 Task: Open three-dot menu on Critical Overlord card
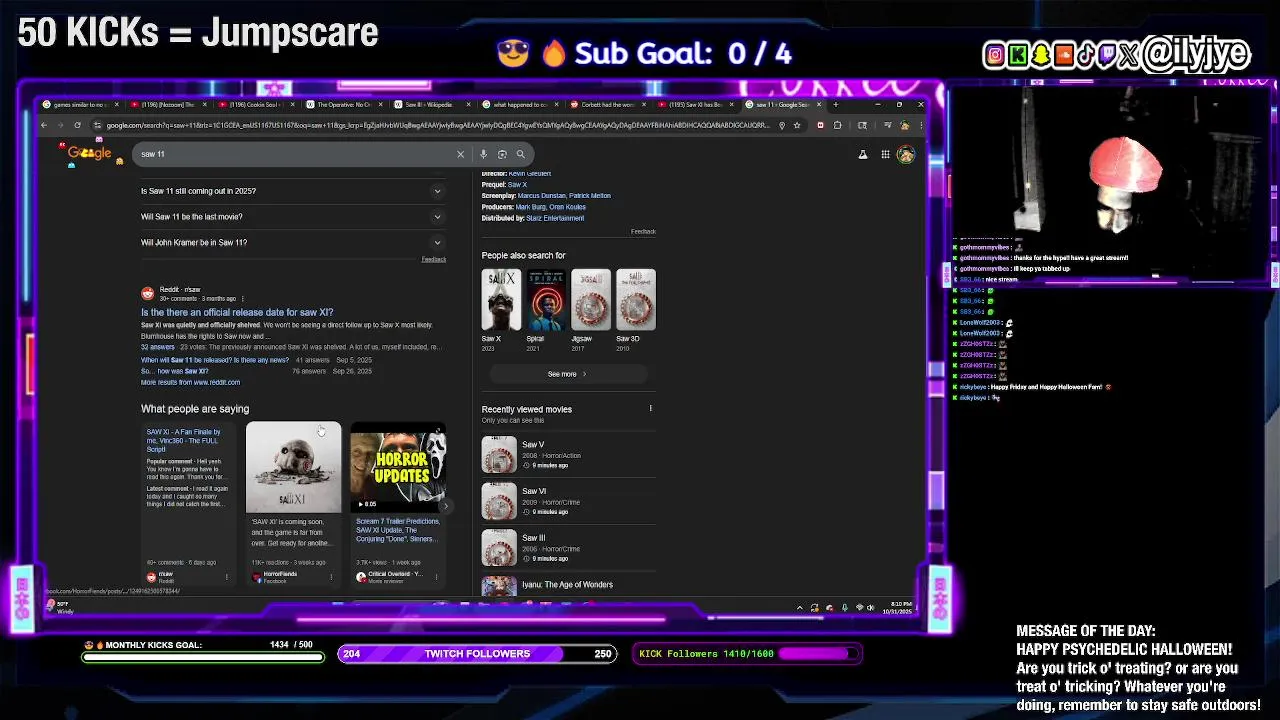pos(436,576)
